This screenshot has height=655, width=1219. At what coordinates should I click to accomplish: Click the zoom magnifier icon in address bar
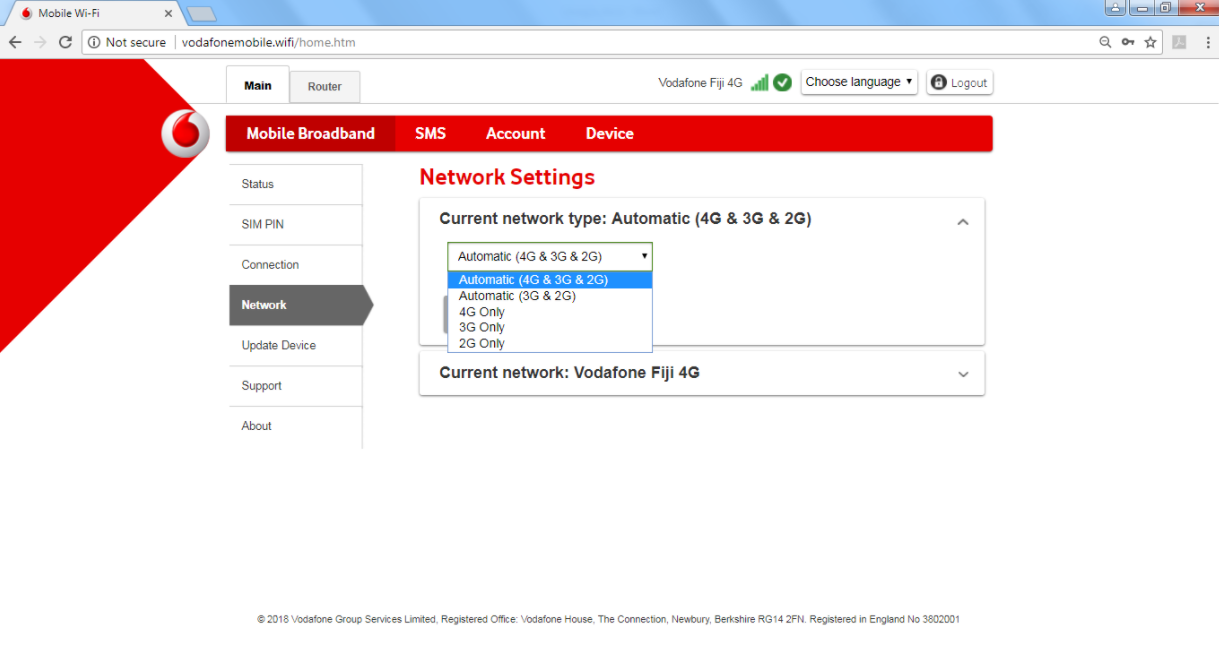coord(1105,42)
